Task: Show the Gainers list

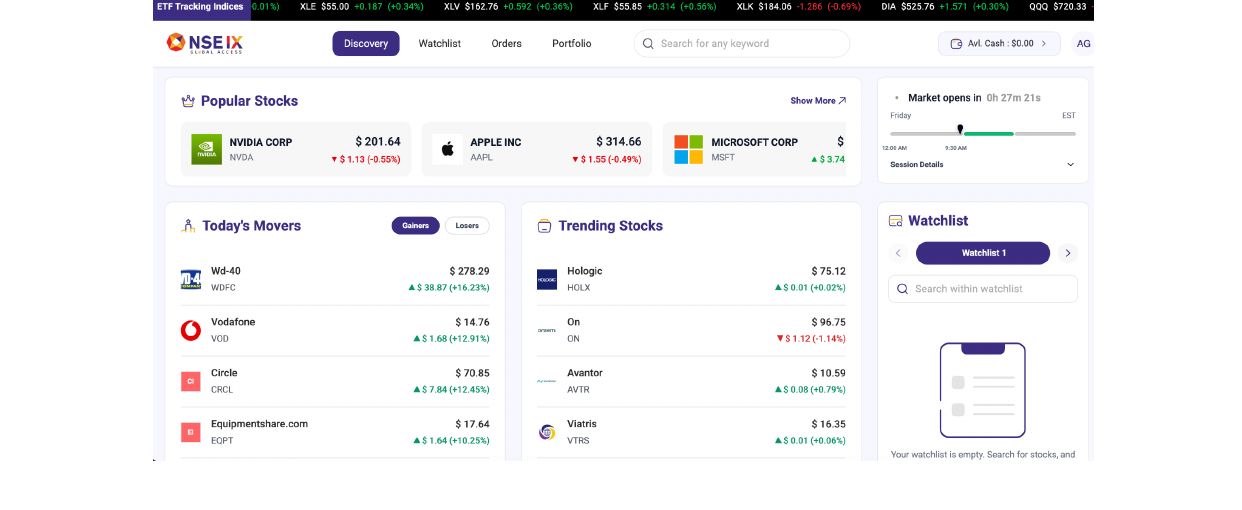Action: pos(415,226)
